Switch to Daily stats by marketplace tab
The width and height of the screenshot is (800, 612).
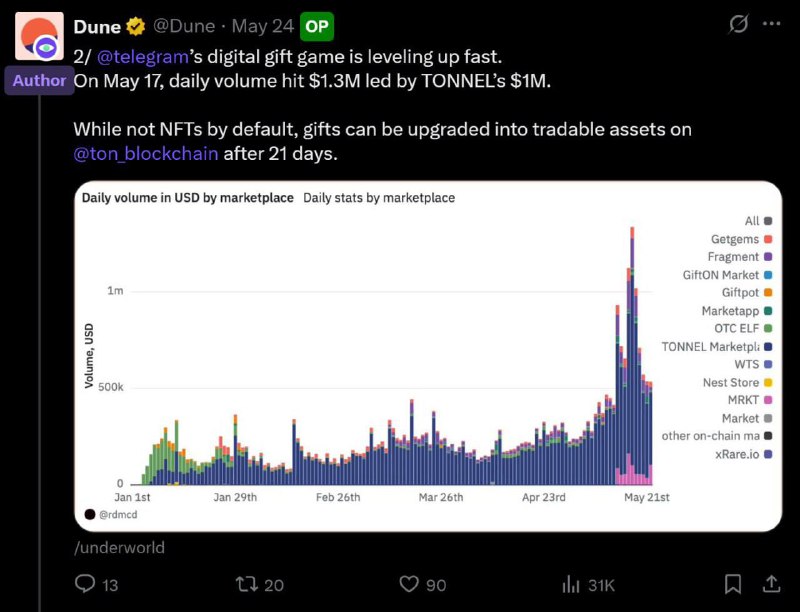pyautogui.click(x=379, y=198)
